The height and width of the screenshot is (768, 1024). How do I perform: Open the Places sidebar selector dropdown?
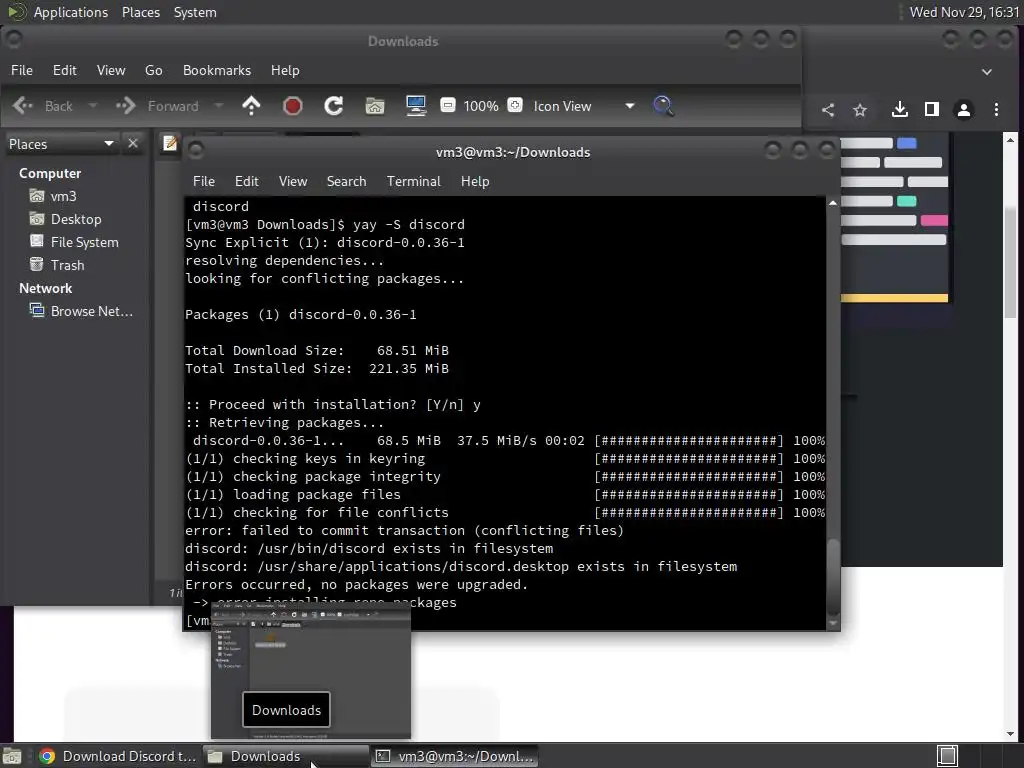click(x=61, y=144)
